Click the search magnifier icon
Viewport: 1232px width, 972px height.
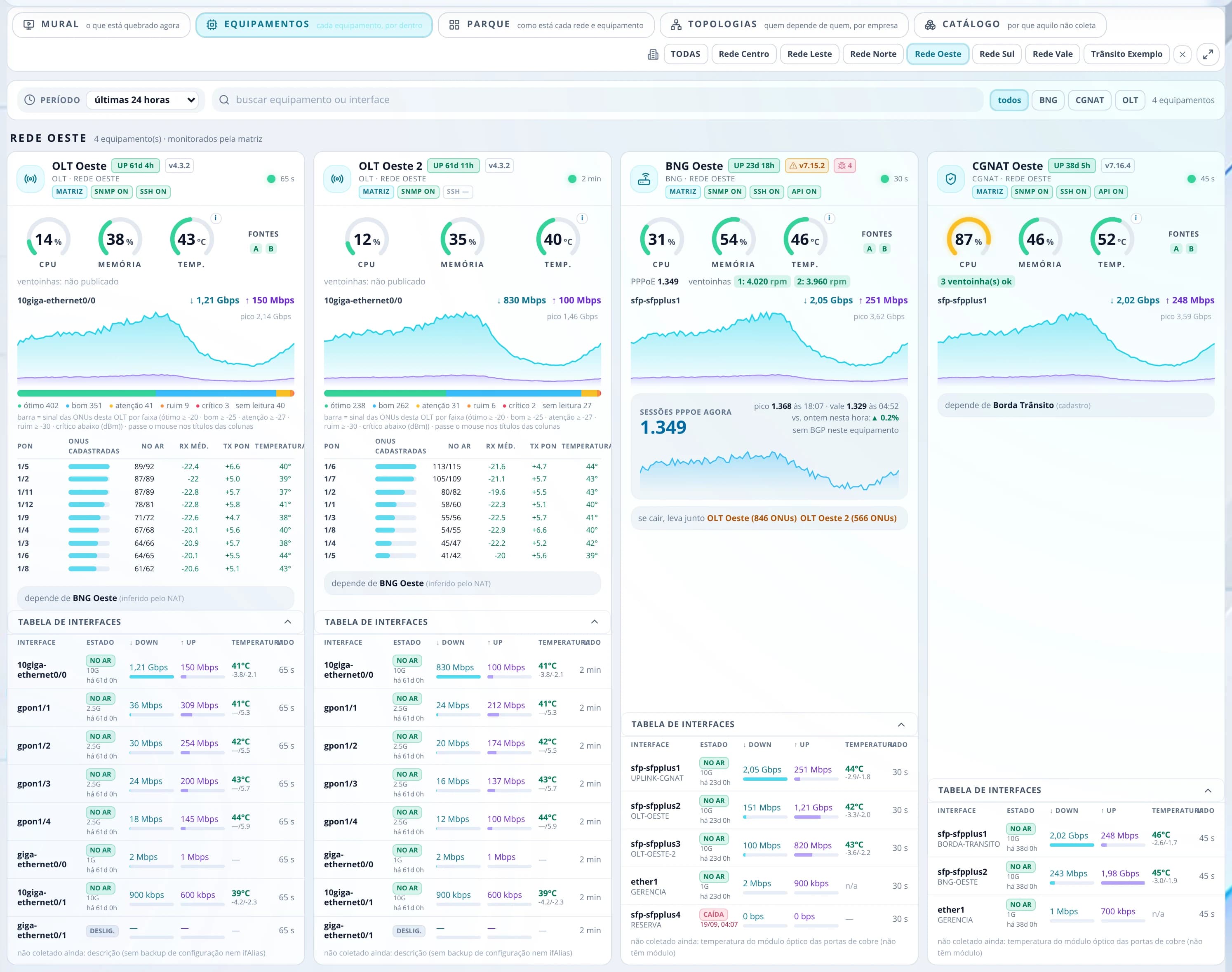point(224,100)
